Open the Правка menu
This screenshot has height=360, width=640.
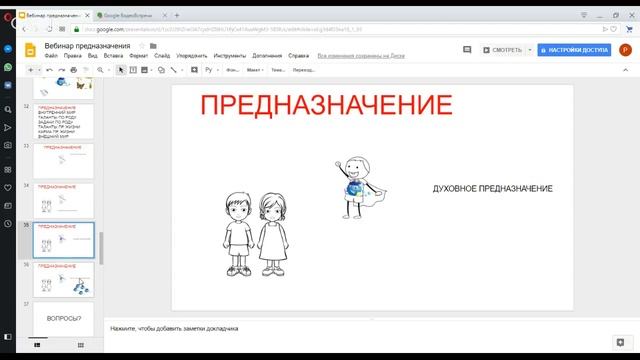73,56
